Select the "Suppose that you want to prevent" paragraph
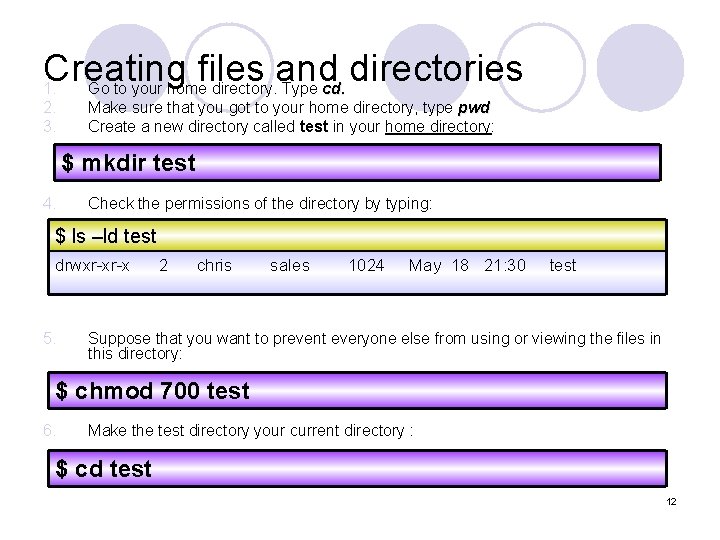 pyautogui.click(x=374, y=346)
